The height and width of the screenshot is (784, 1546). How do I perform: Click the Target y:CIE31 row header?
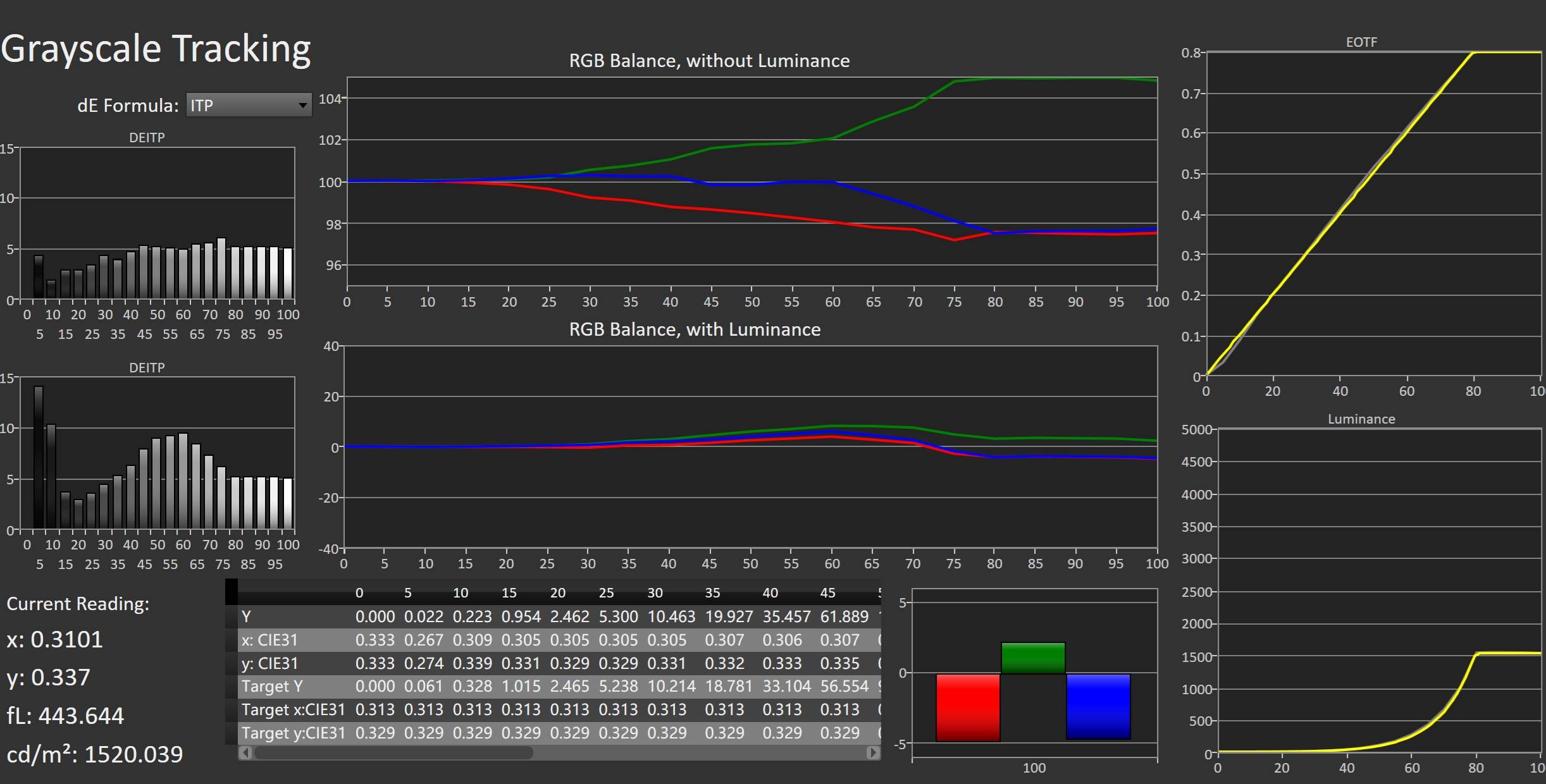pyautogui.click(x=294, y=733)
